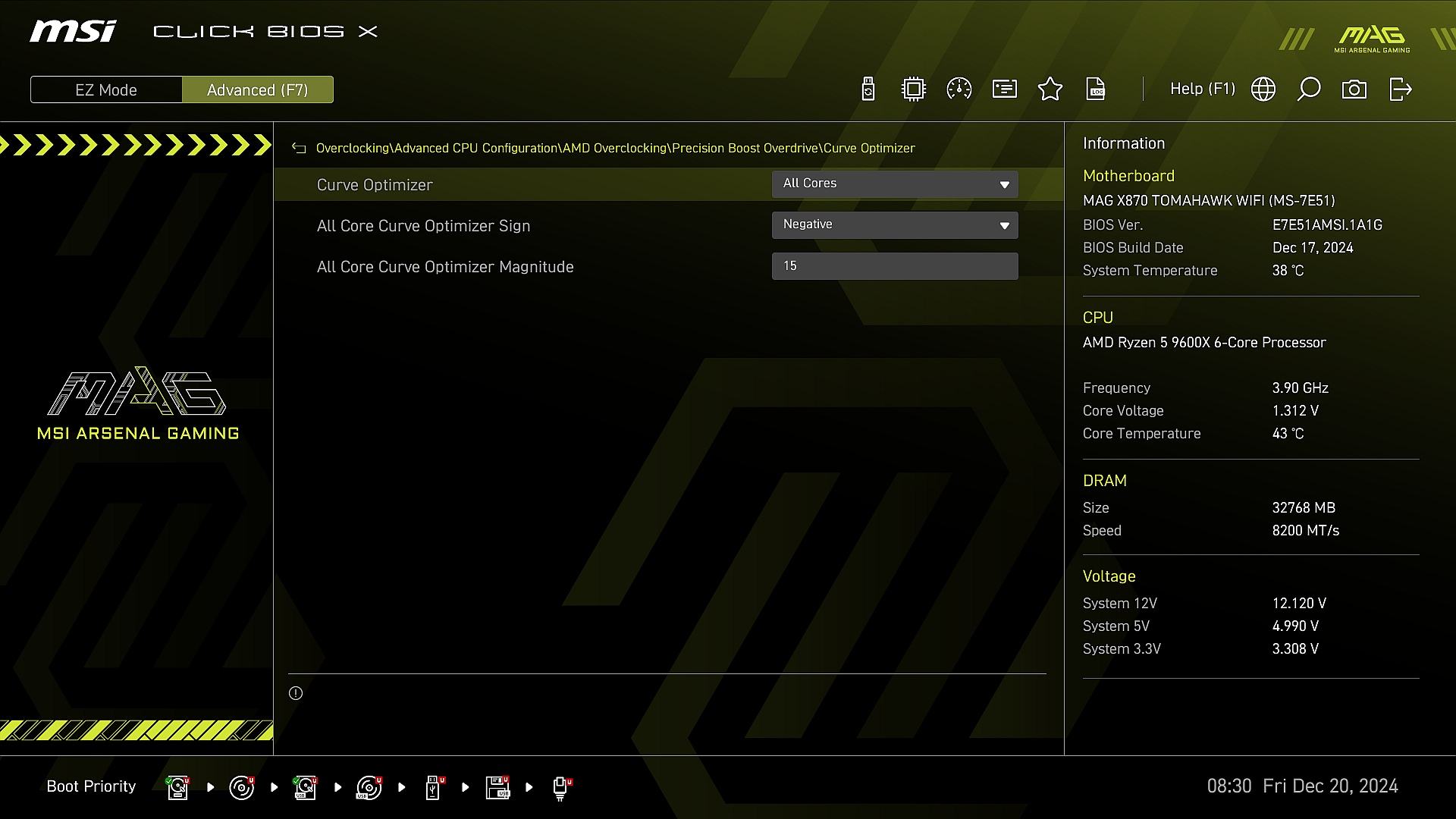Click Help (F1) button
This screenshot has width=1456, height=819.
pos(1202,89)
